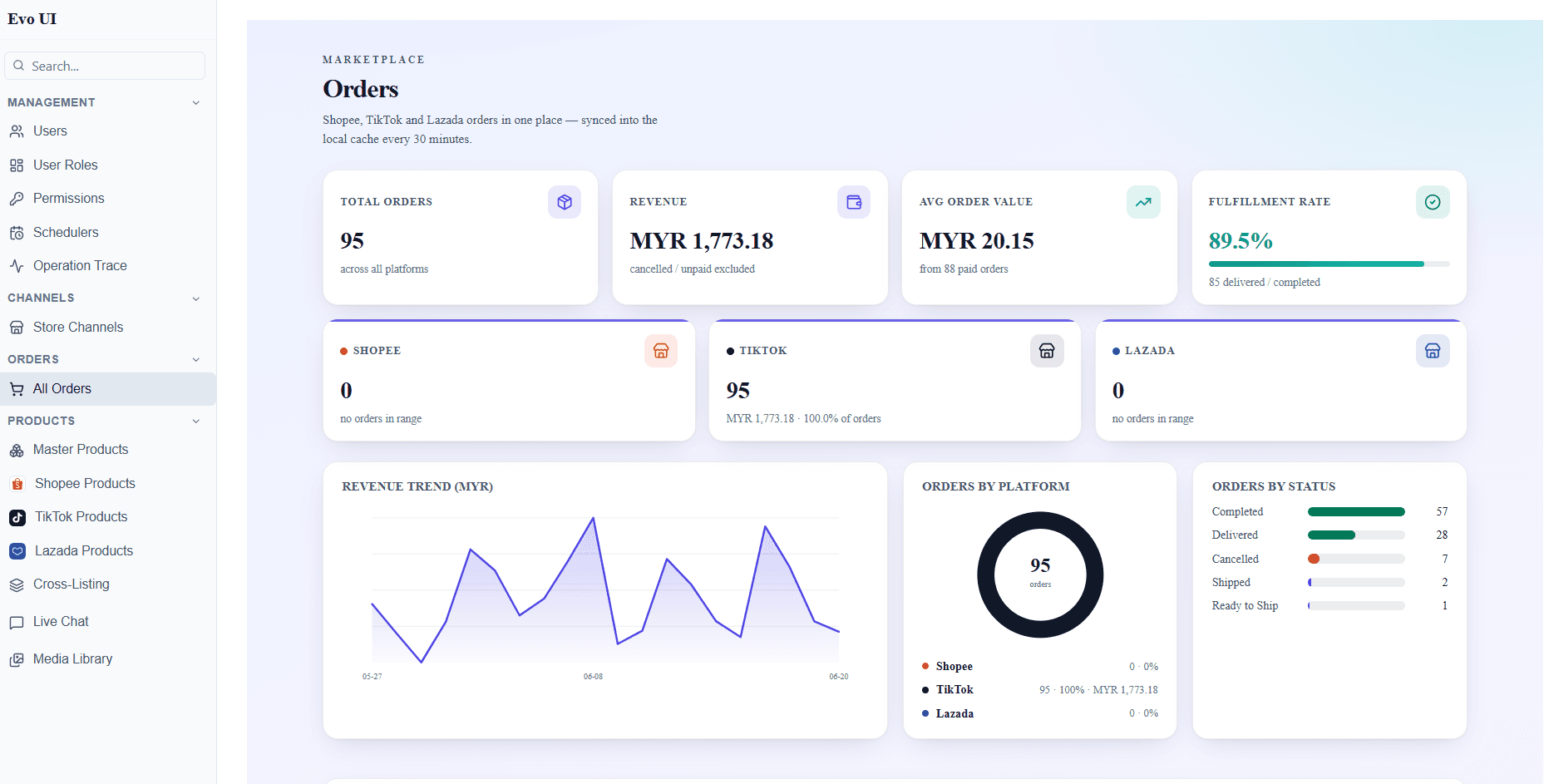1544x784 pixels.
Task: Click the search magnifier icon
Action: pos(19,66)
